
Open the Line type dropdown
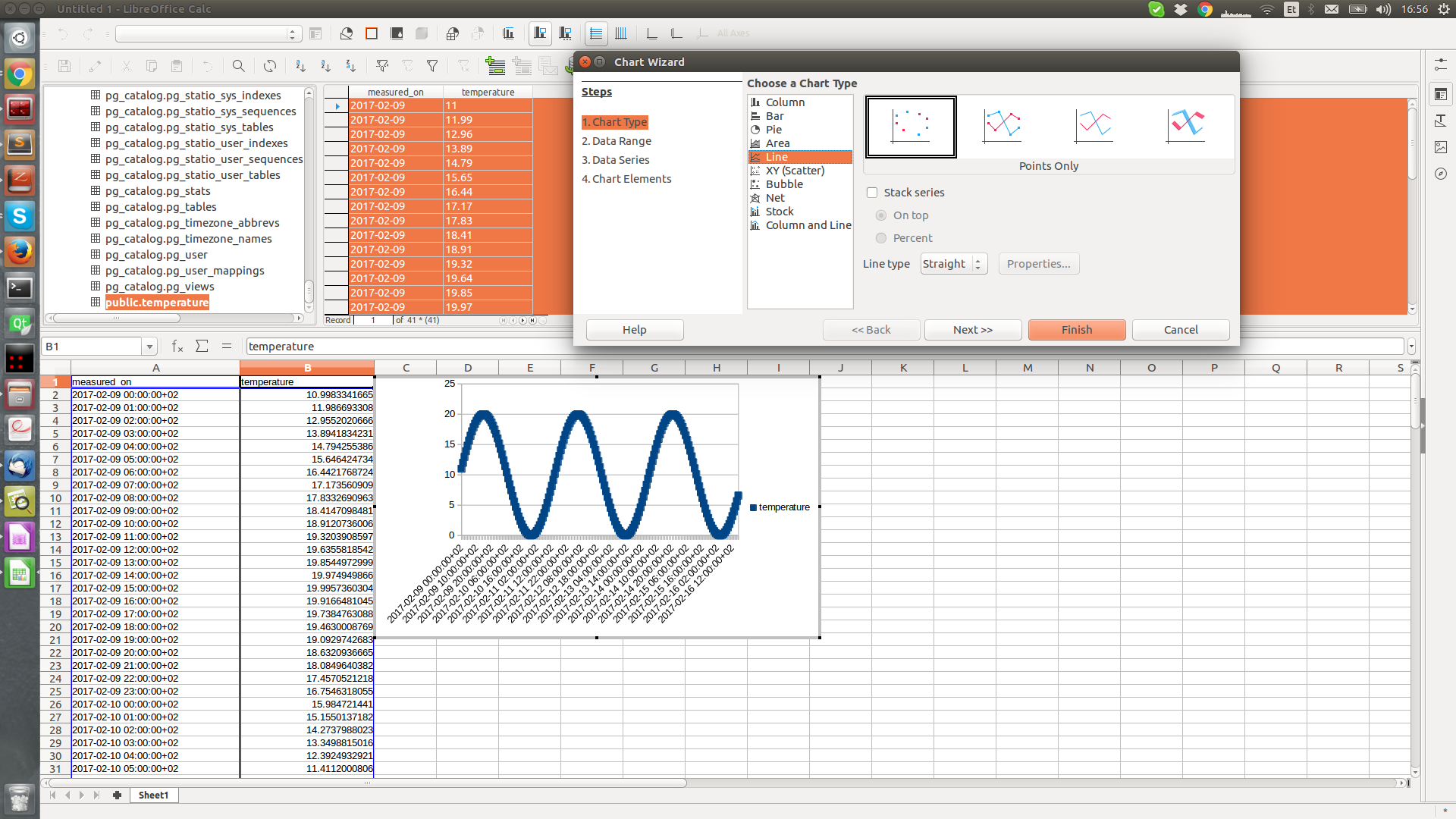pyautogui.click(x=953, y=264)
